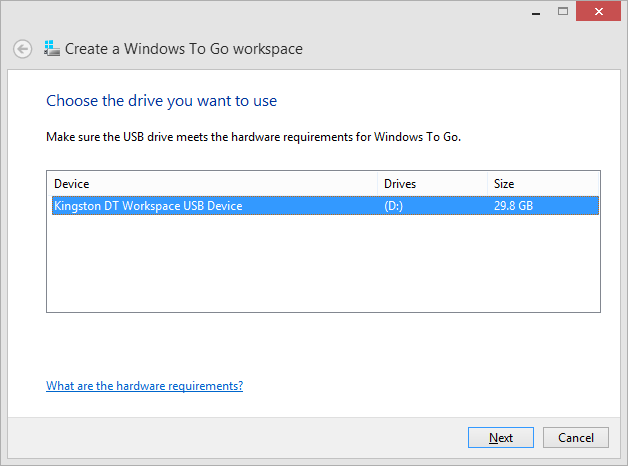Image resolution: width=628 pixels, height=466 pixels.
Task: Click 'Create a Windows To Go workspace' title
Action: click(184, 49)
